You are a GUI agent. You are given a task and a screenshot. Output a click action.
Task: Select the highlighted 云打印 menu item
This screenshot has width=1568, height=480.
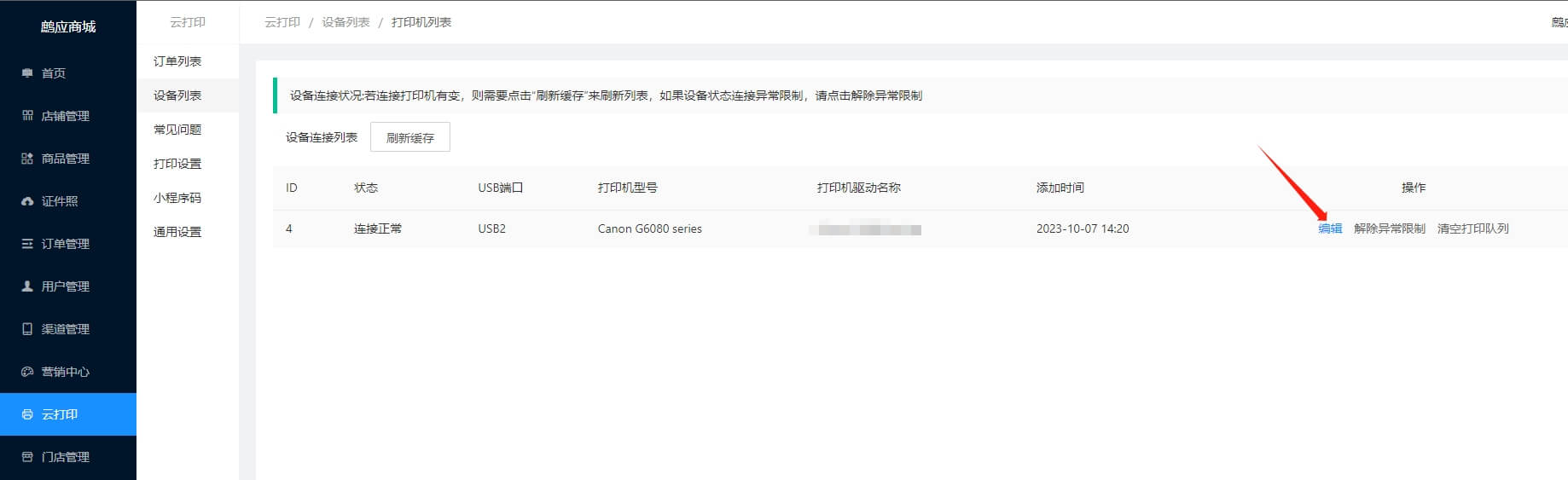point(68,414)
